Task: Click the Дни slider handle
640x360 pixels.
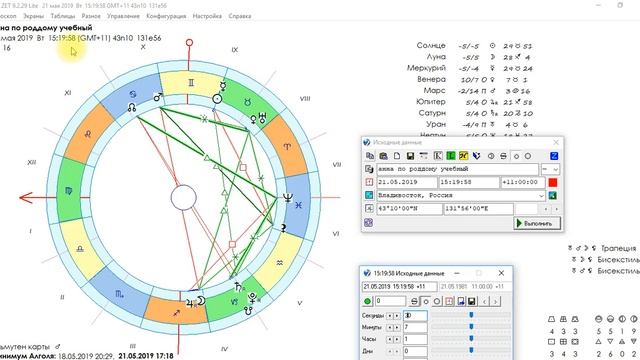Action: coord(471,350)
